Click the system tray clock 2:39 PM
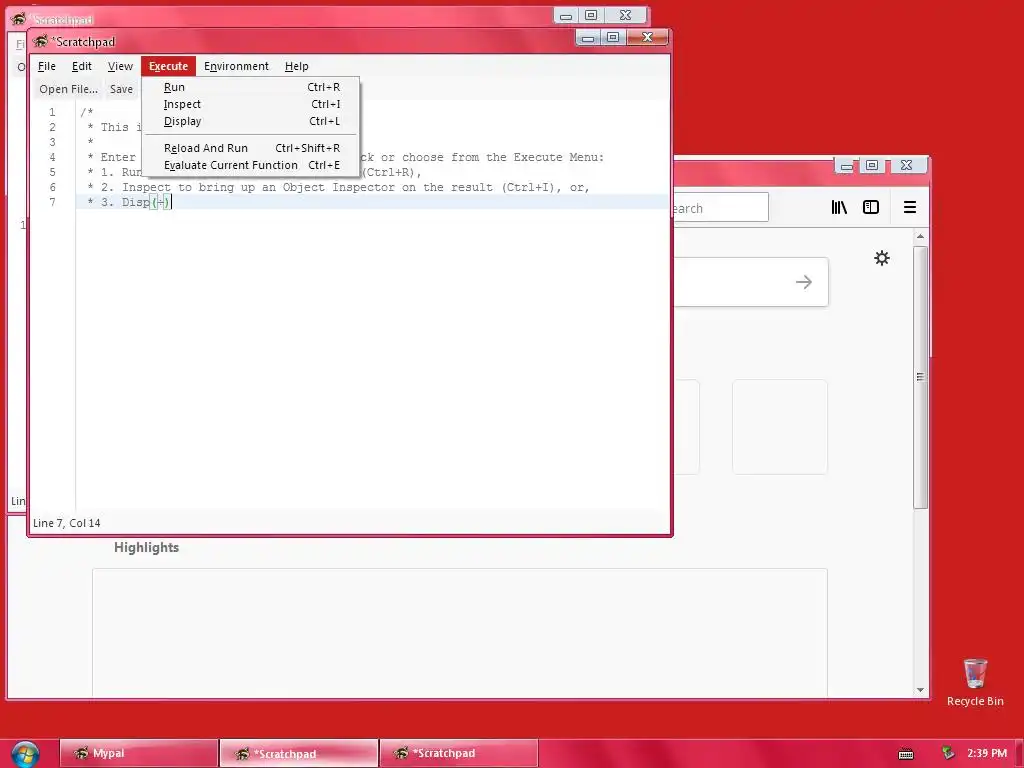This screenshot has height=768, width=1024. pos(987,753)
